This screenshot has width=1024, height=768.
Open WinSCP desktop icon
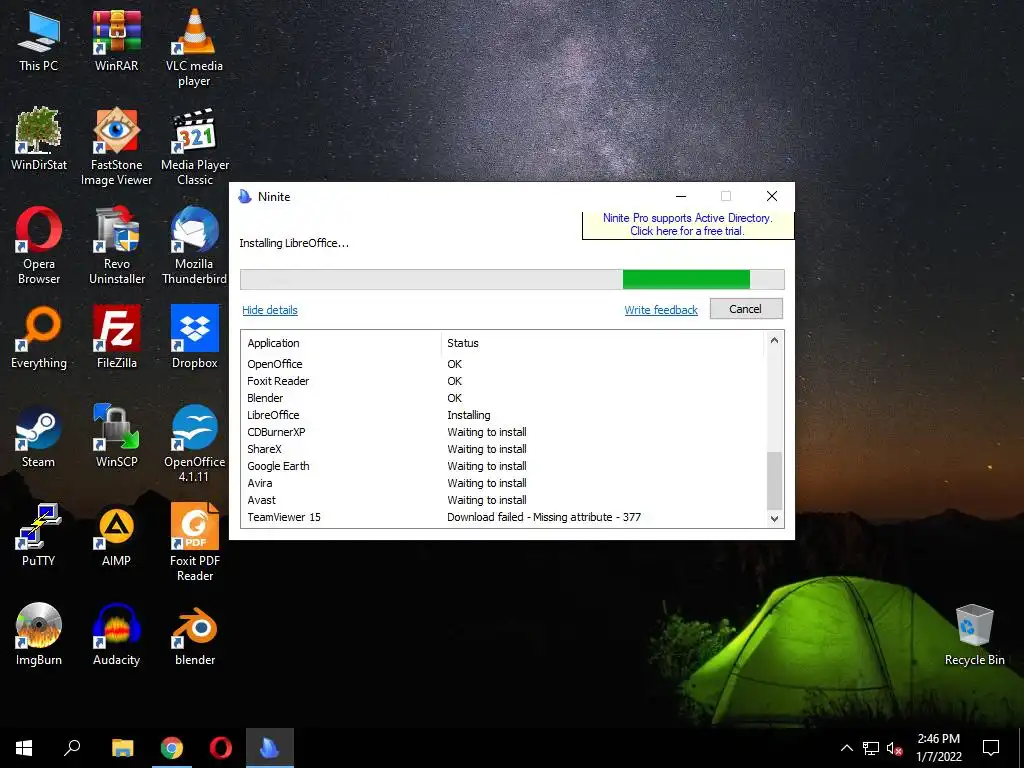117,436
